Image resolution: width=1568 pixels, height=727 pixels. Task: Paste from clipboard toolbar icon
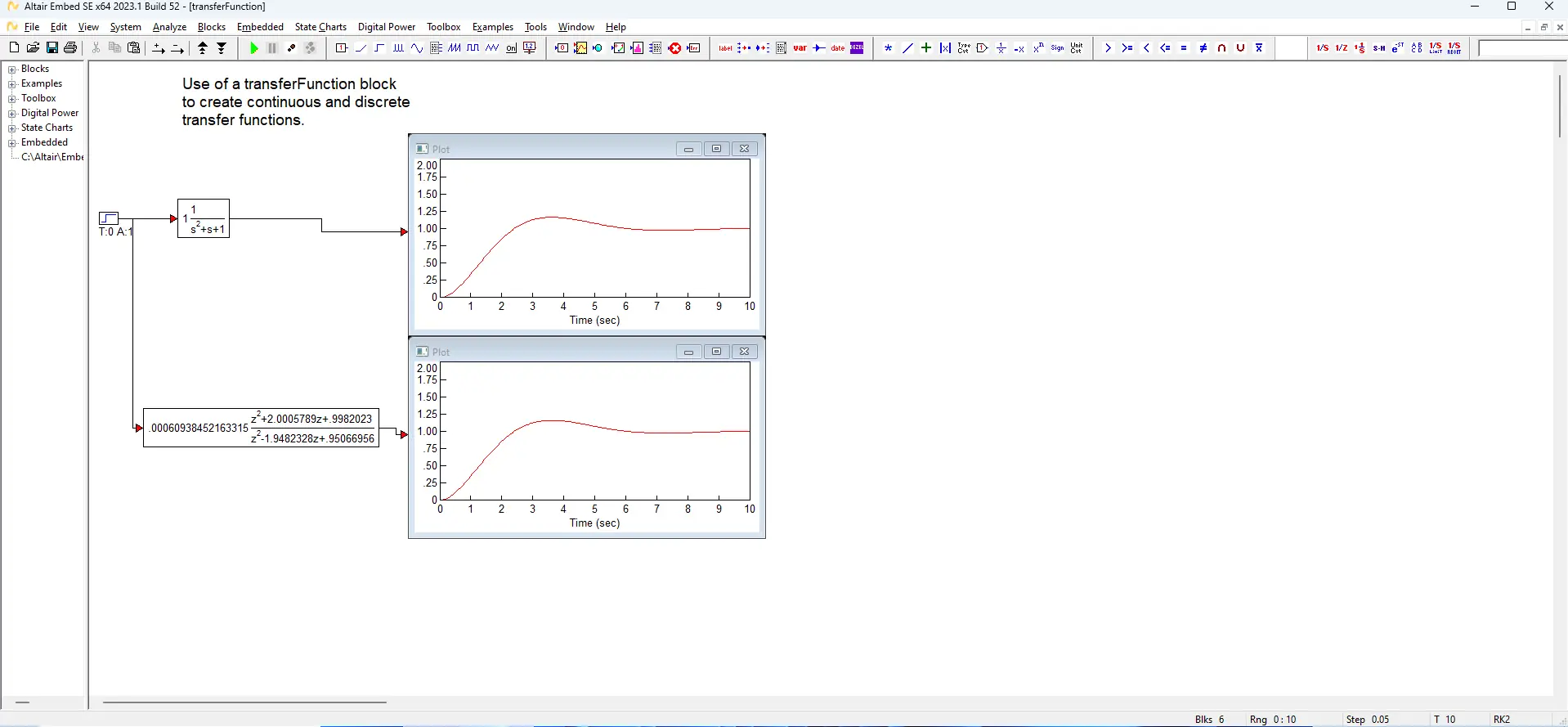pos(134,48)
